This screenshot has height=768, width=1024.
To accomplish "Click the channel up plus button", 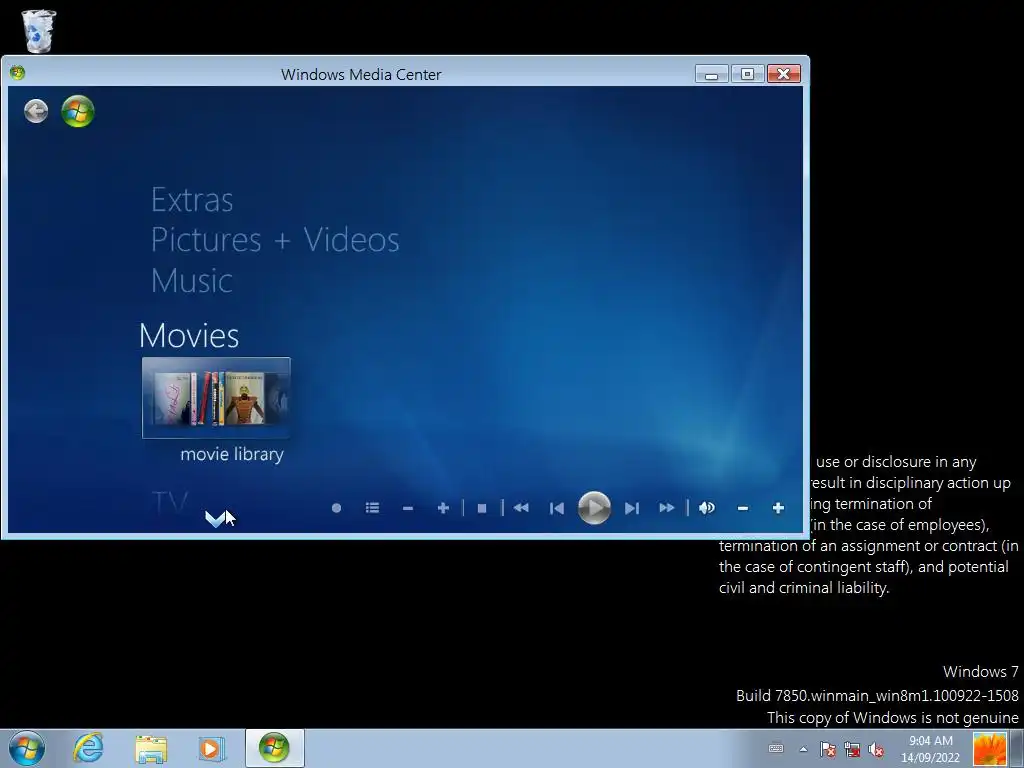I will click(x=443, y=508).
